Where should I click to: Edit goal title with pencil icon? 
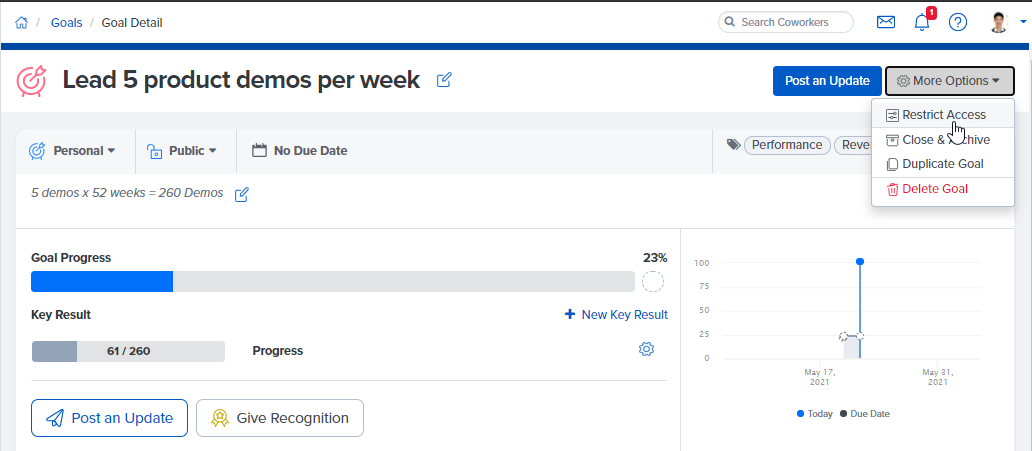[444, 80]
